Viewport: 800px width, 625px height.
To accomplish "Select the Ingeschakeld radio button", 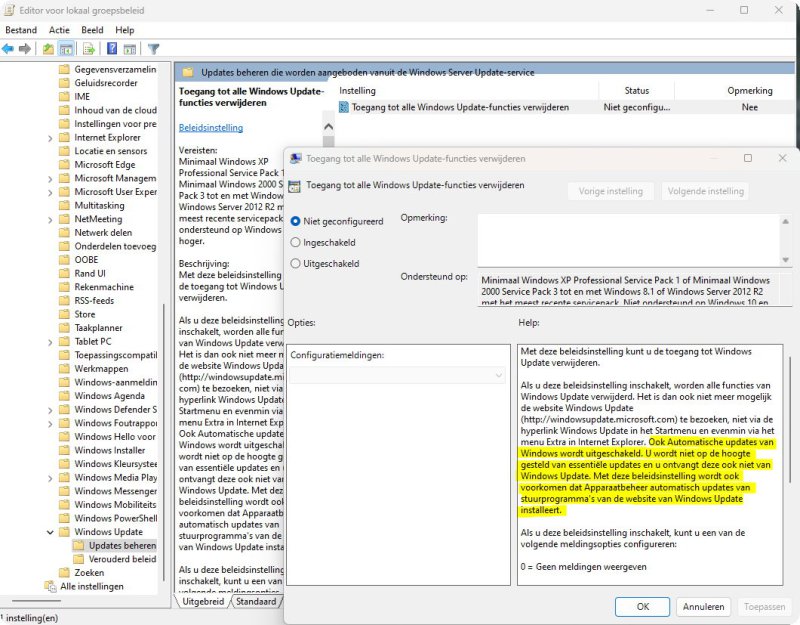I will tap(295, 242).
